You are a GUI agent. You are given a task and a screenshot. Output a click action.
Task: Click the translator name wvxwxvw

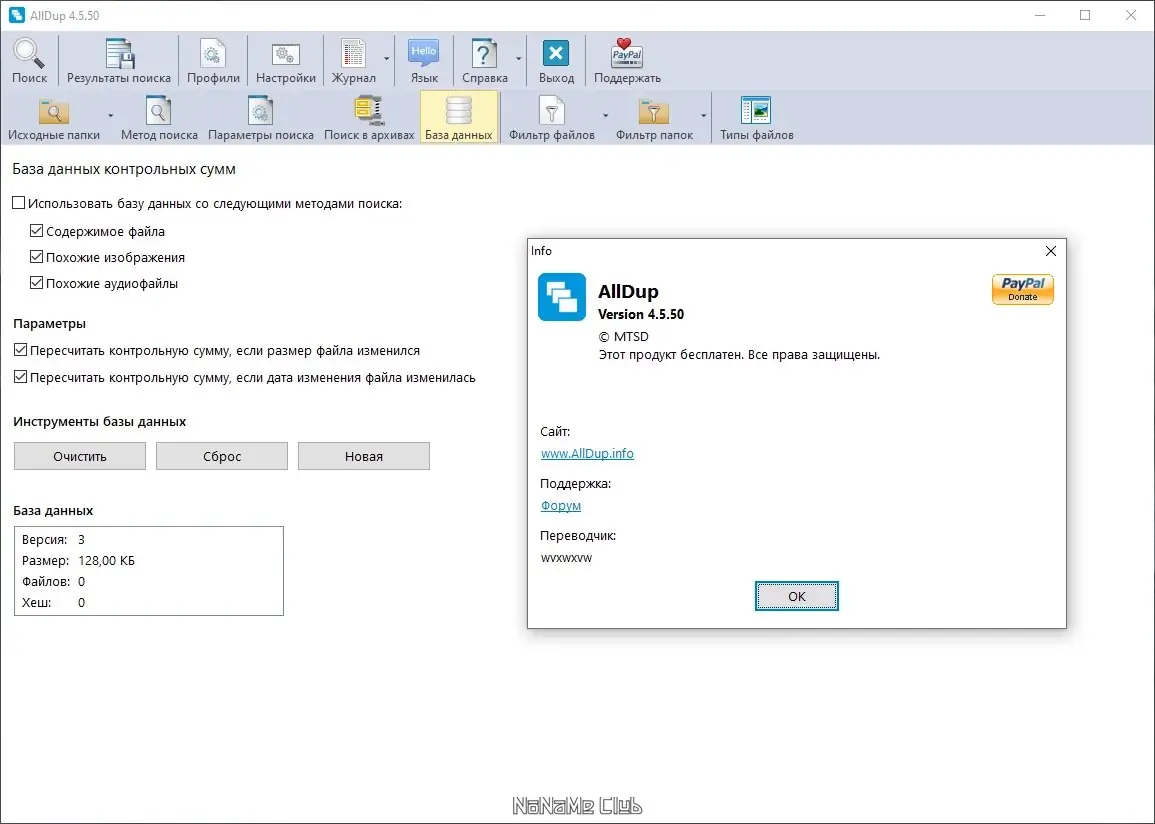pos(566,558)
